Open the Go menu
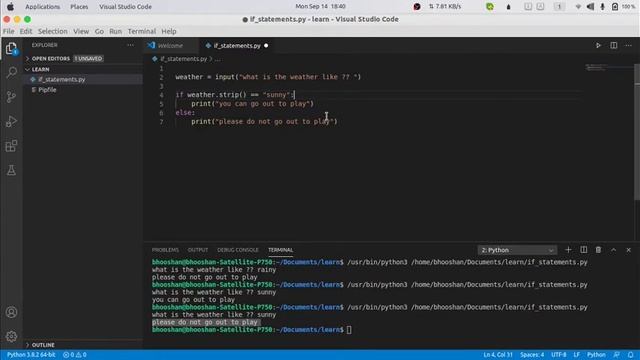This screenshot has width=640, height=360. point(99,31)
